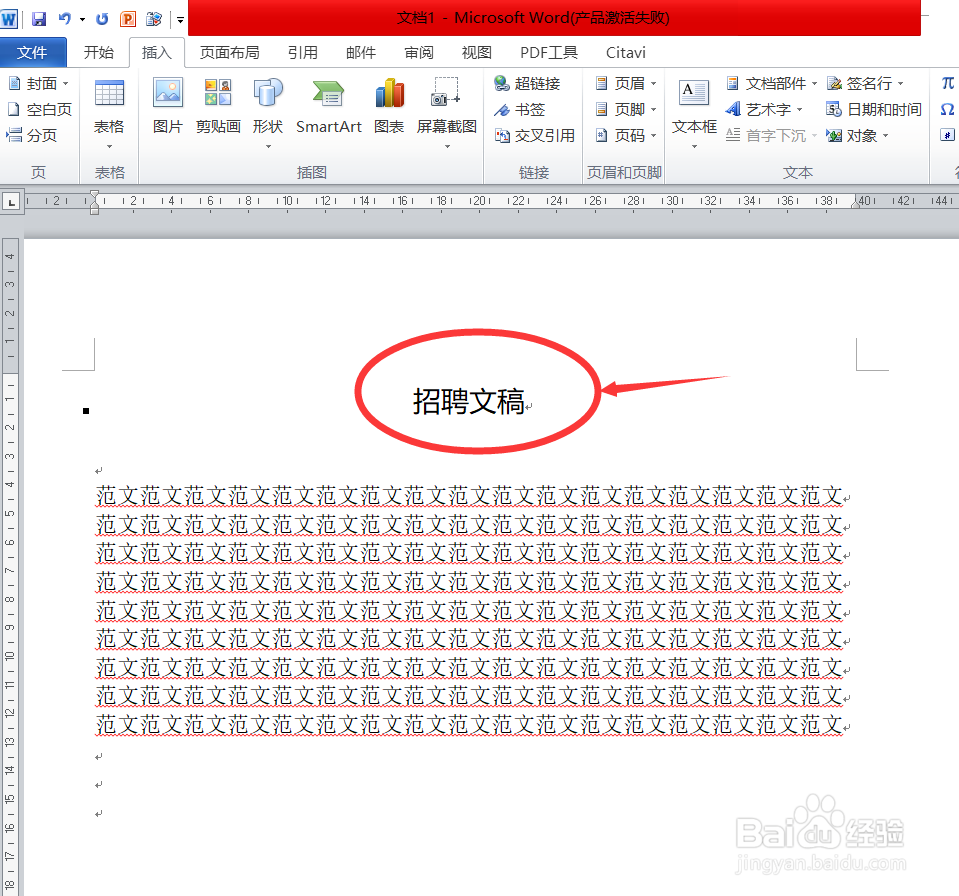Click the tab stop selector beside the ruler

pos(11,201)
